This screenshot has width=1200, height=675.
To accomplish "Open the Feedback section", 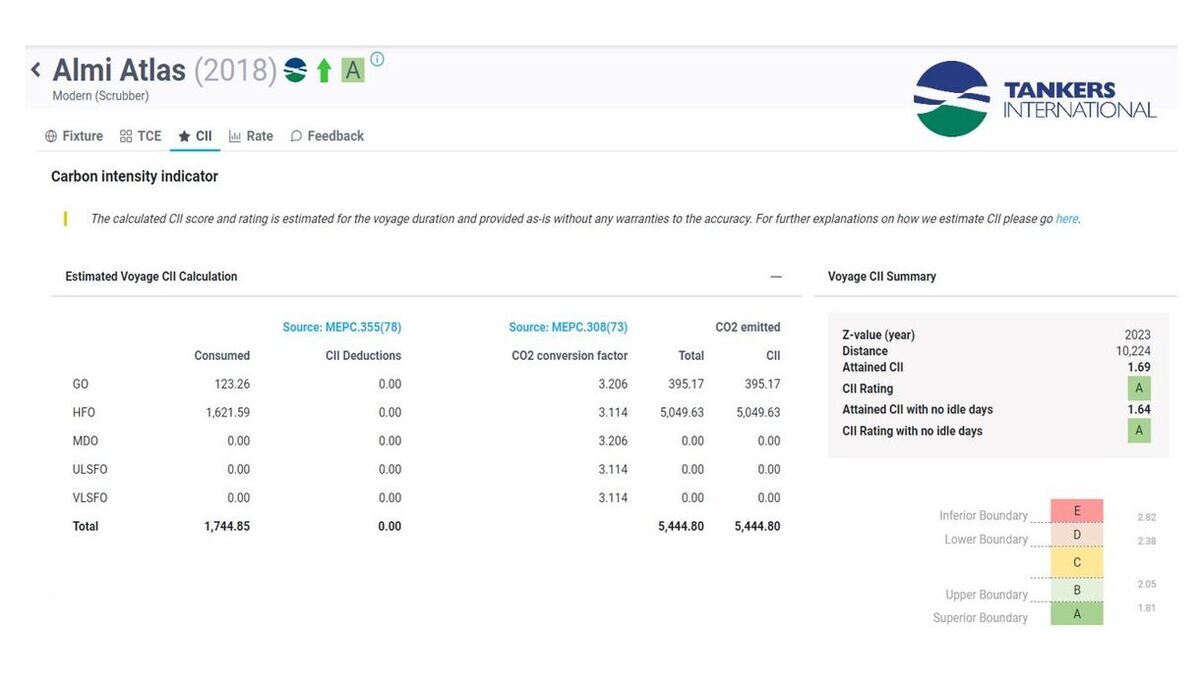I will tap(326, 135).
